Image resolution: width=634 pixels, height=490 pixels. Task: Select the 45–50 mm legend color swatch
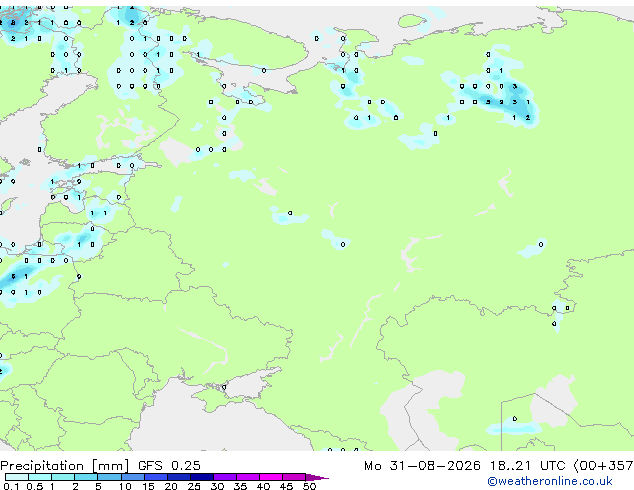(294, 477)
